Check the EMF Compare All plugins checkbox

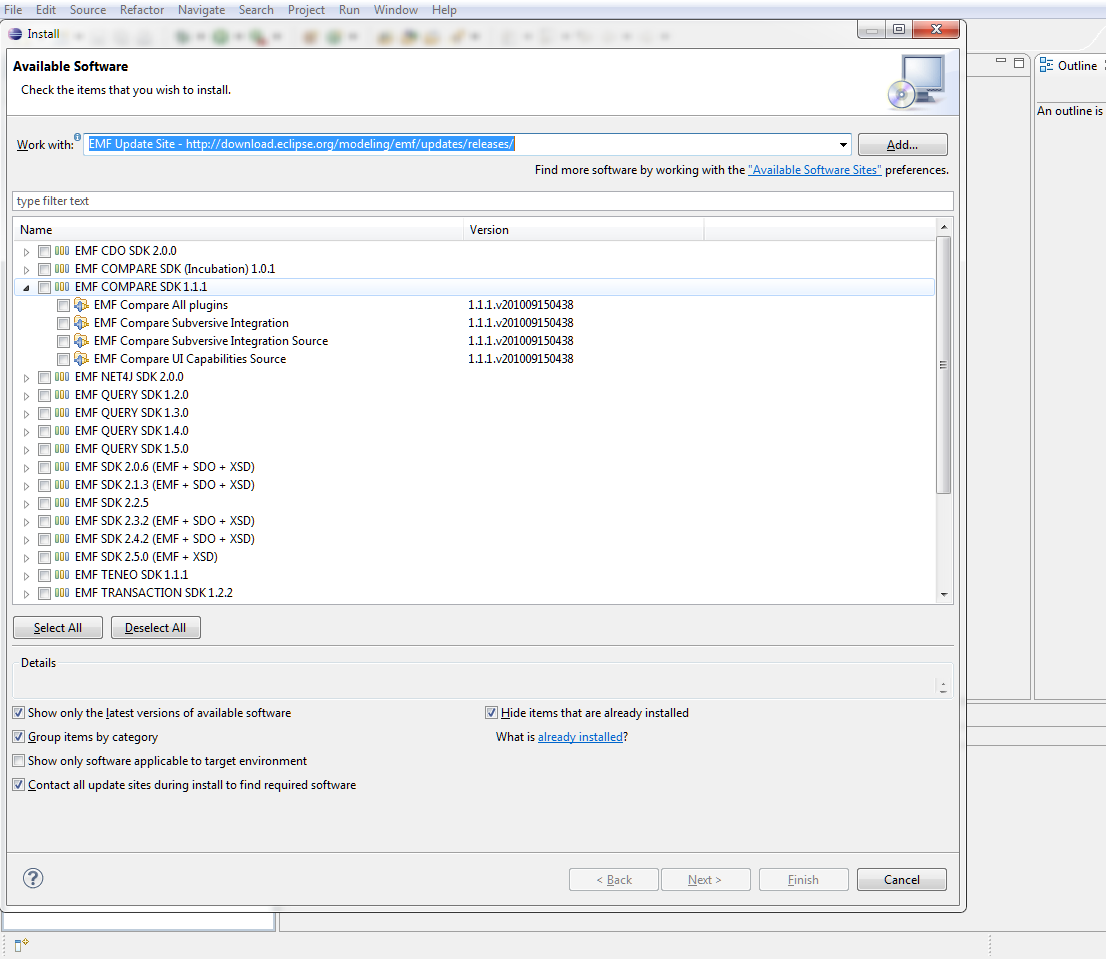tap(63, 305)
